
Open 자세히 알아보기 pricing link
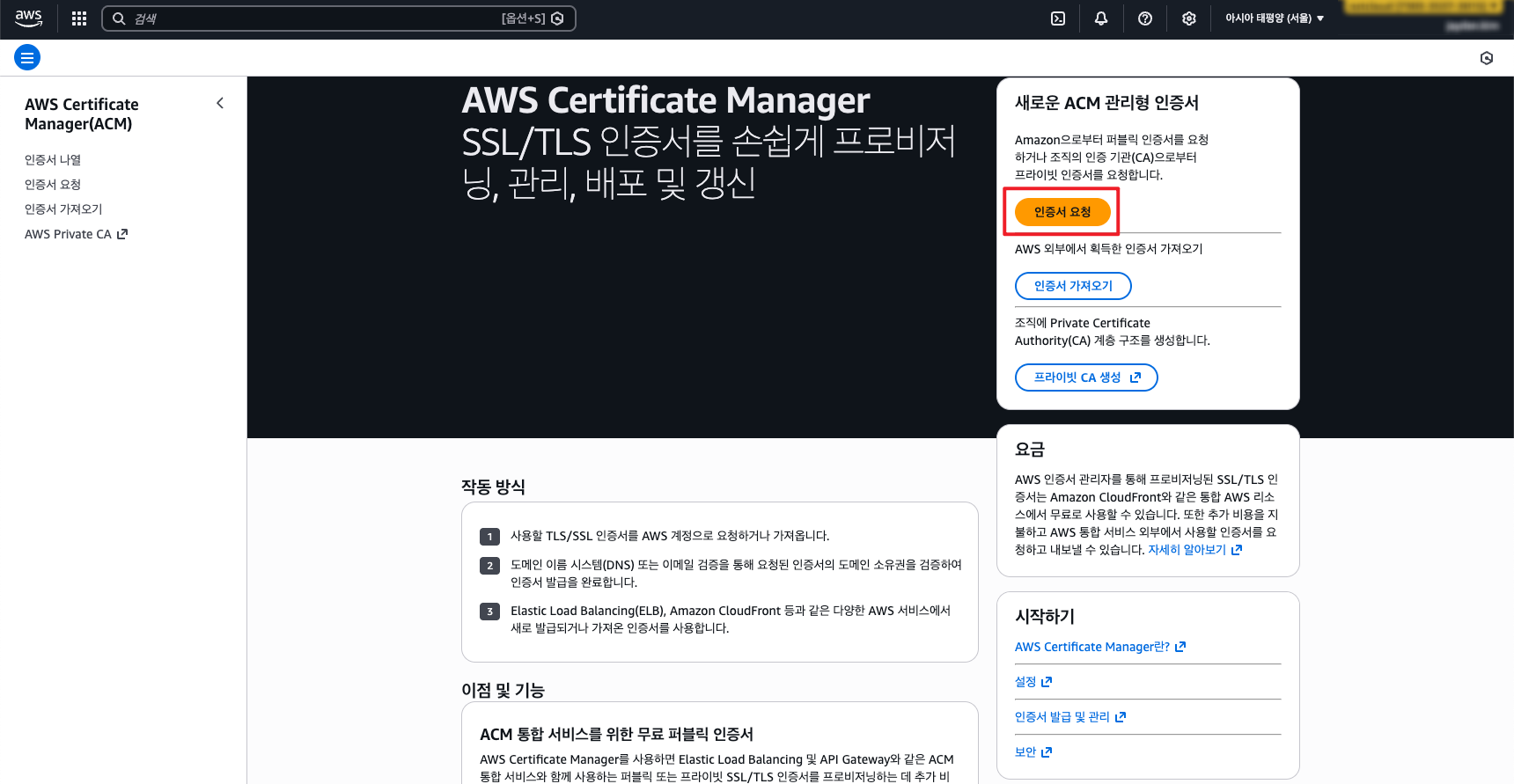1194,550
